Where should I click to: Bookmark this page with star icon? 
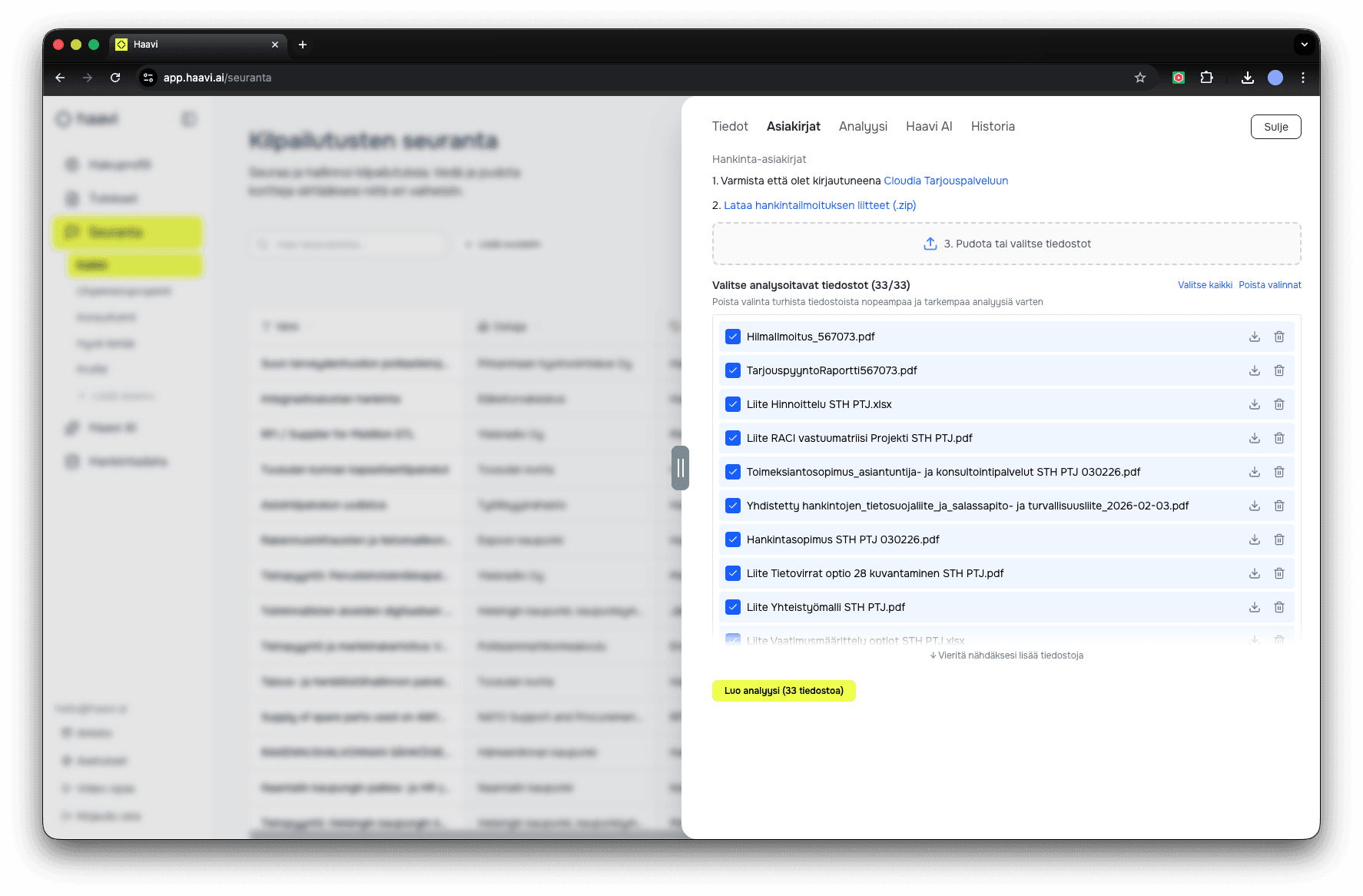pos(1140,78)
